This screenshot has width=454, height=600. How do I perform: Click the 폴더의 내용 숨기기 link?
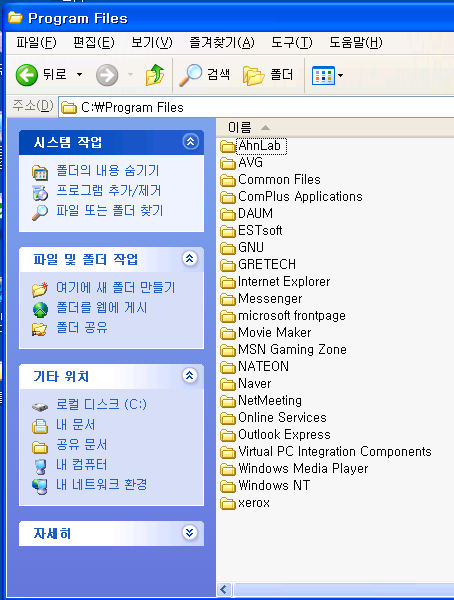[x=108, y=170]
